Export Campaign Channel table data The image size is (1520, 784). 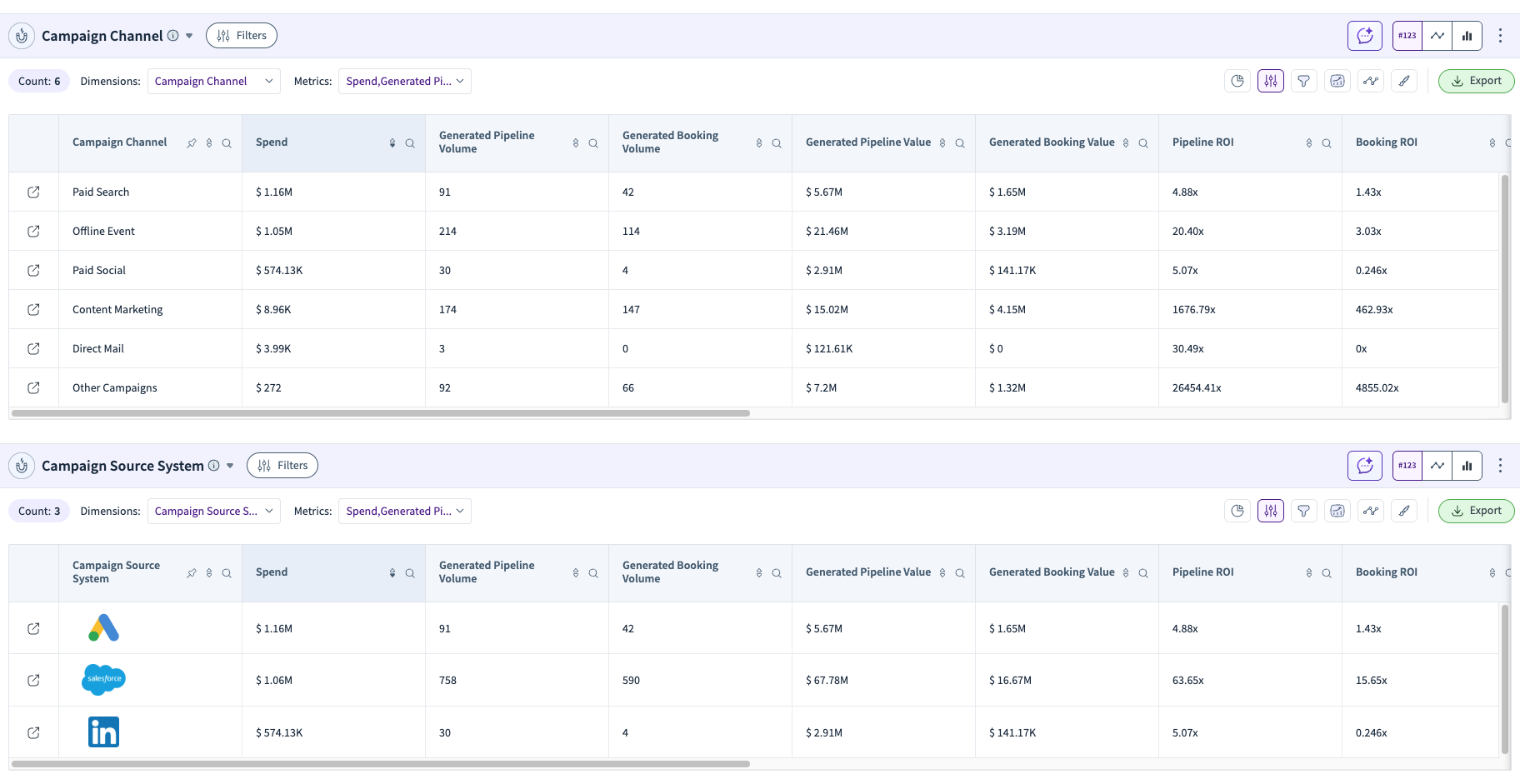tap(1476, 81)
